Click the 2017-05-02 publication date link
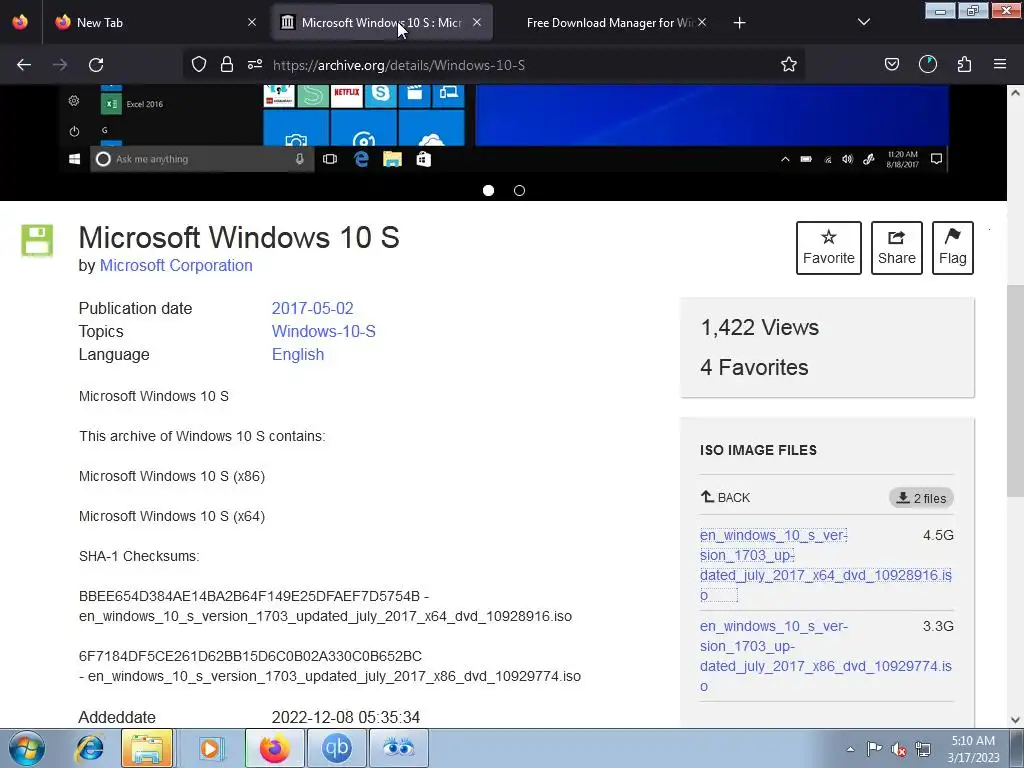This screenshot has height=768, width=1024. point(312,308)
